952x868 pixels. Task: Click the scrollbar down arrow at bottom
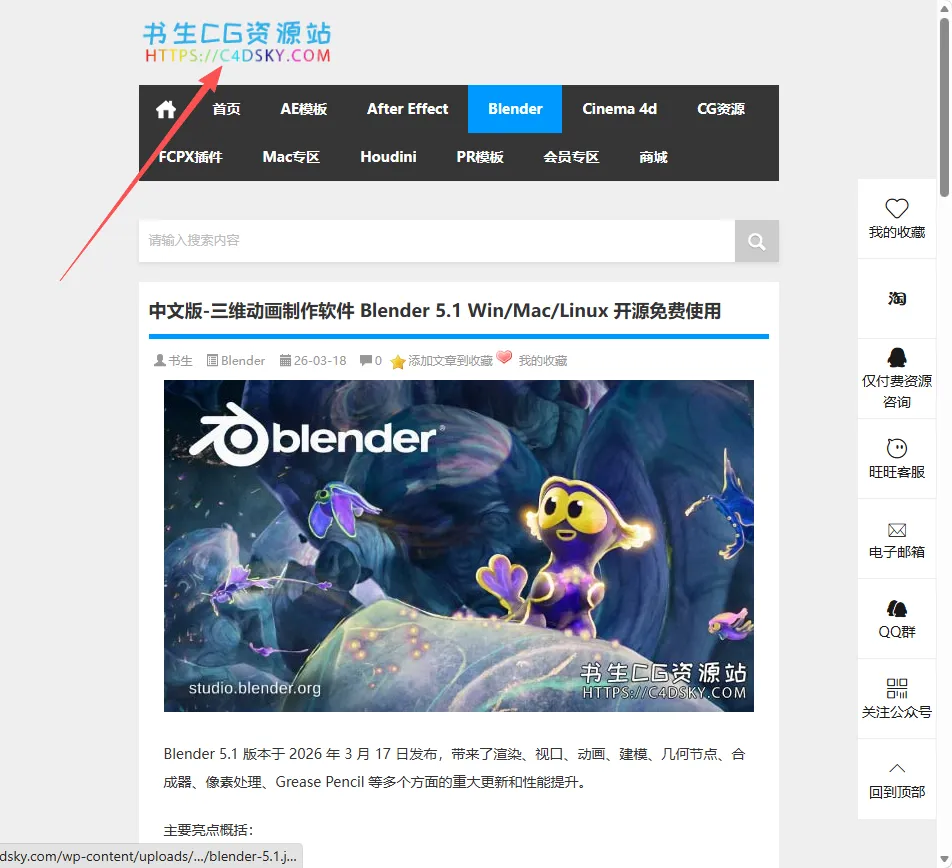[944, 859]
